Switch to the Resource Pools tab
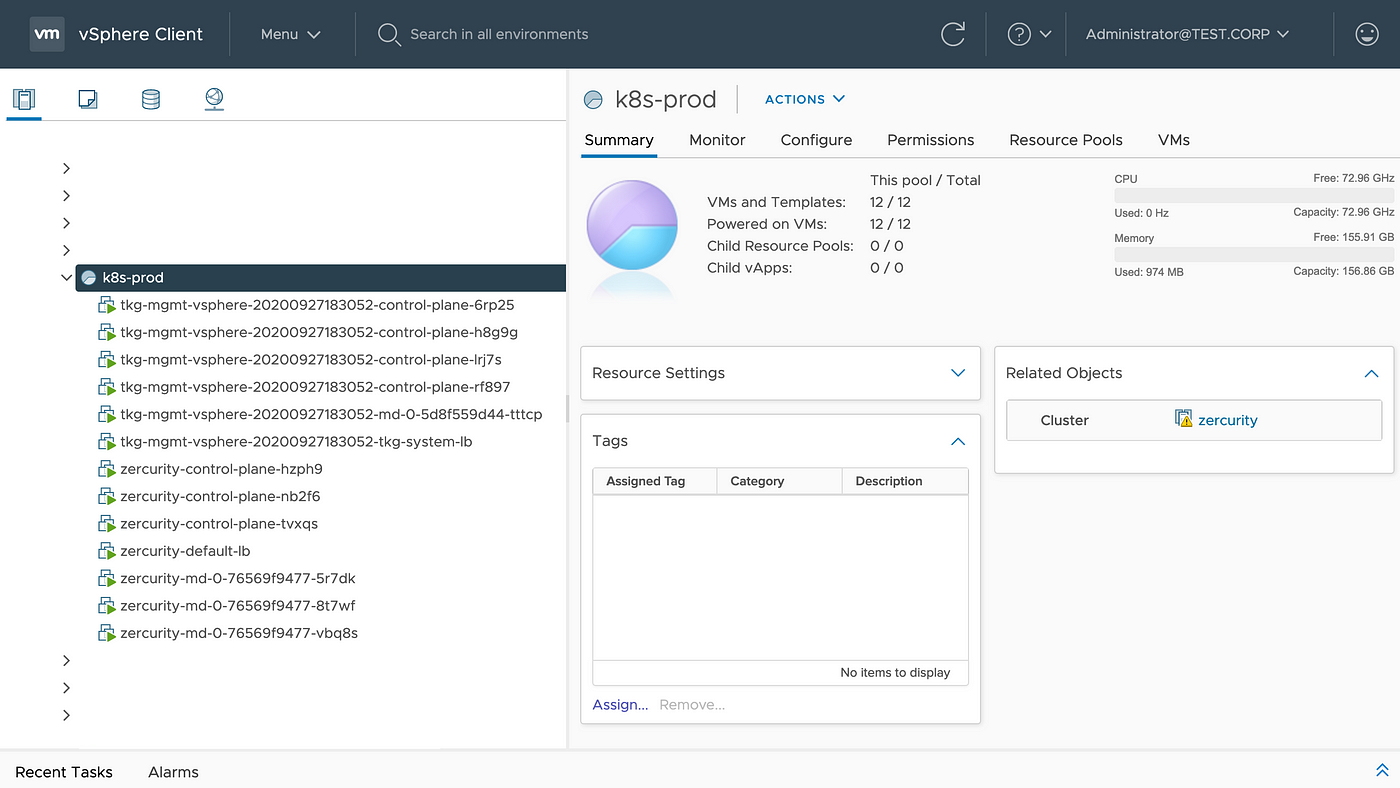The height and width of the screenshot is (788, 1400). click(x=1066, y=140)
